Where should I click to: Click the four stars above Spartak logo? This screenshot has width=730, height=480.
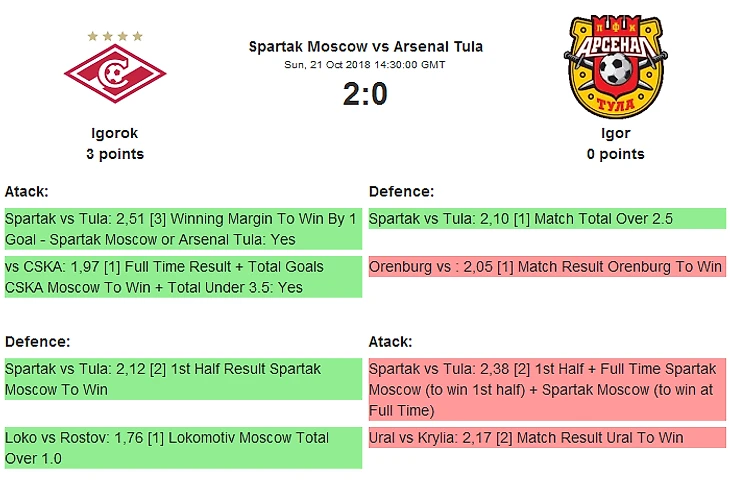point(115,36)
